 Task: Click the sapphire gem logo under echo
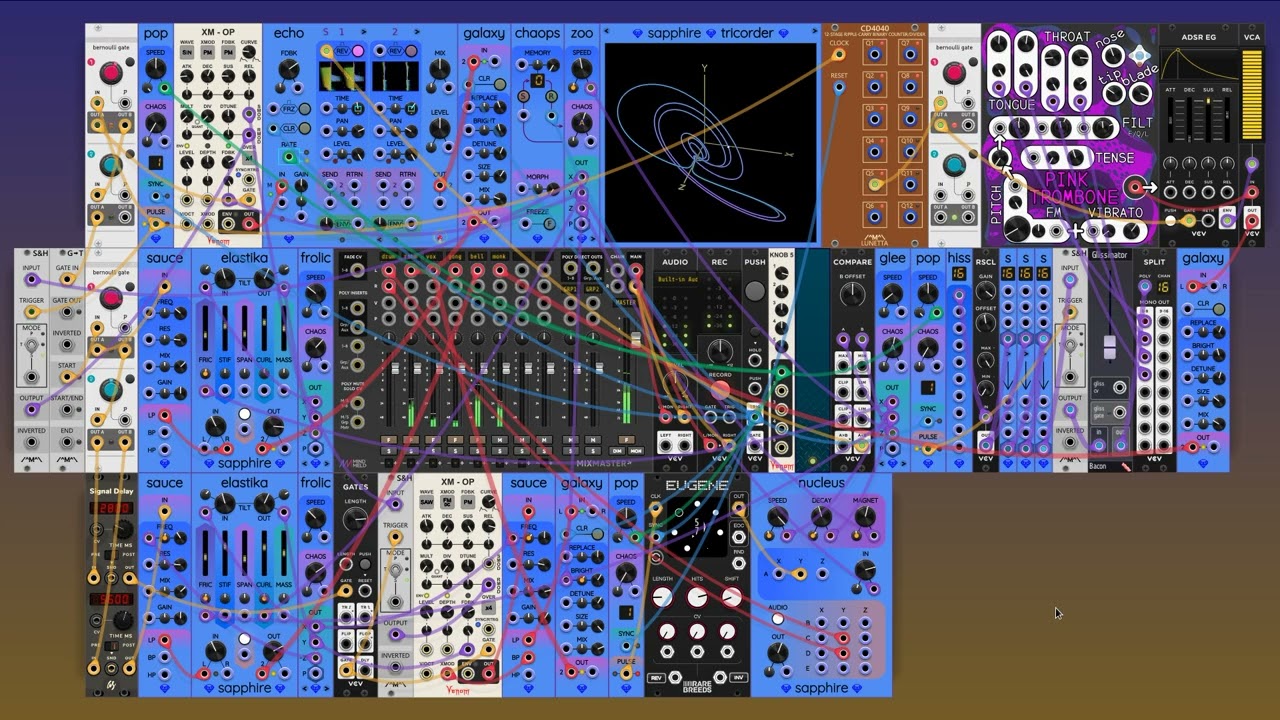coord(289,238)
